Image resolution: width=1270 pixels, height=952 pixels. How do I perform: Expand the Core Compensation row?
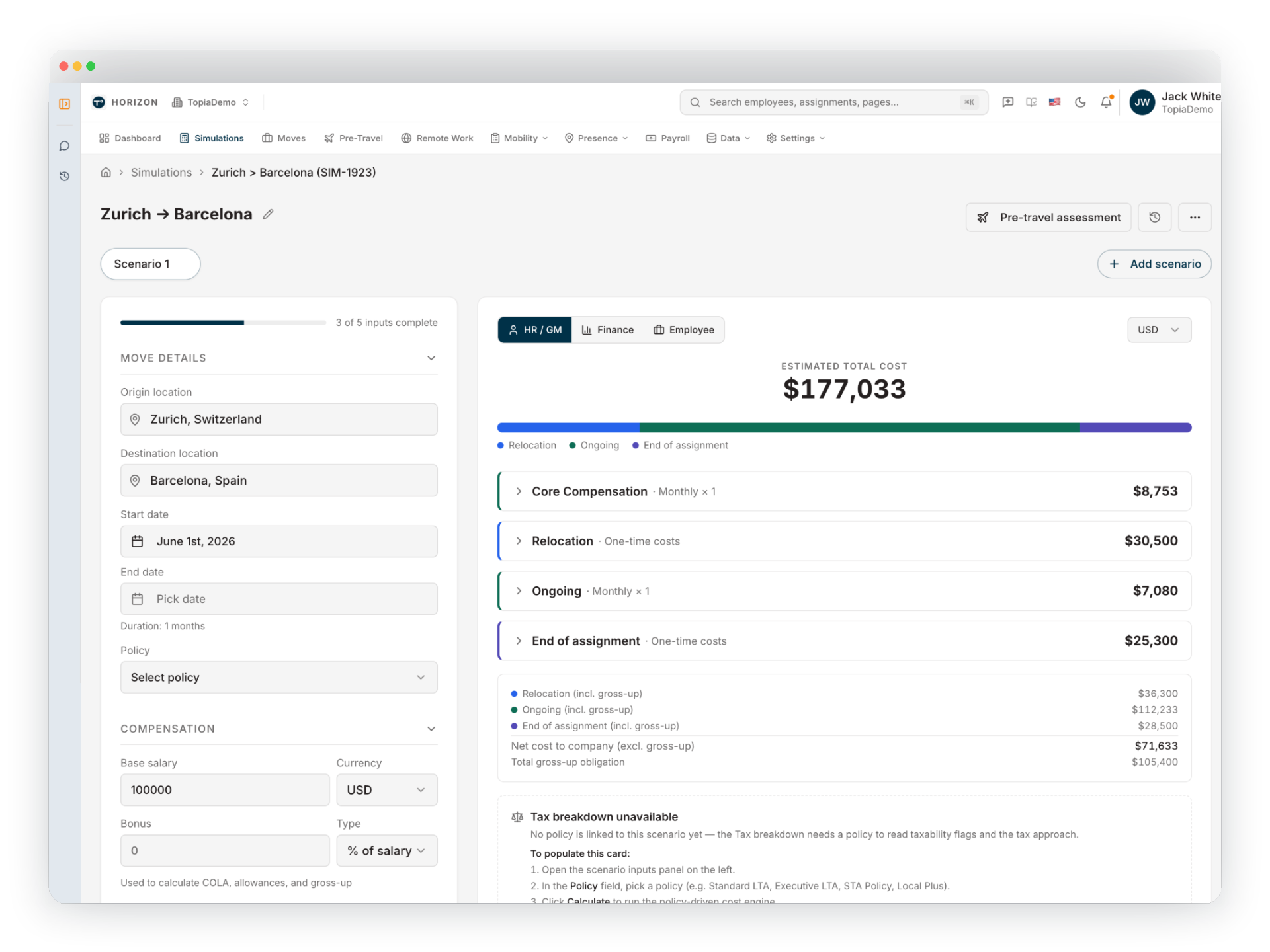pos(845,491)
